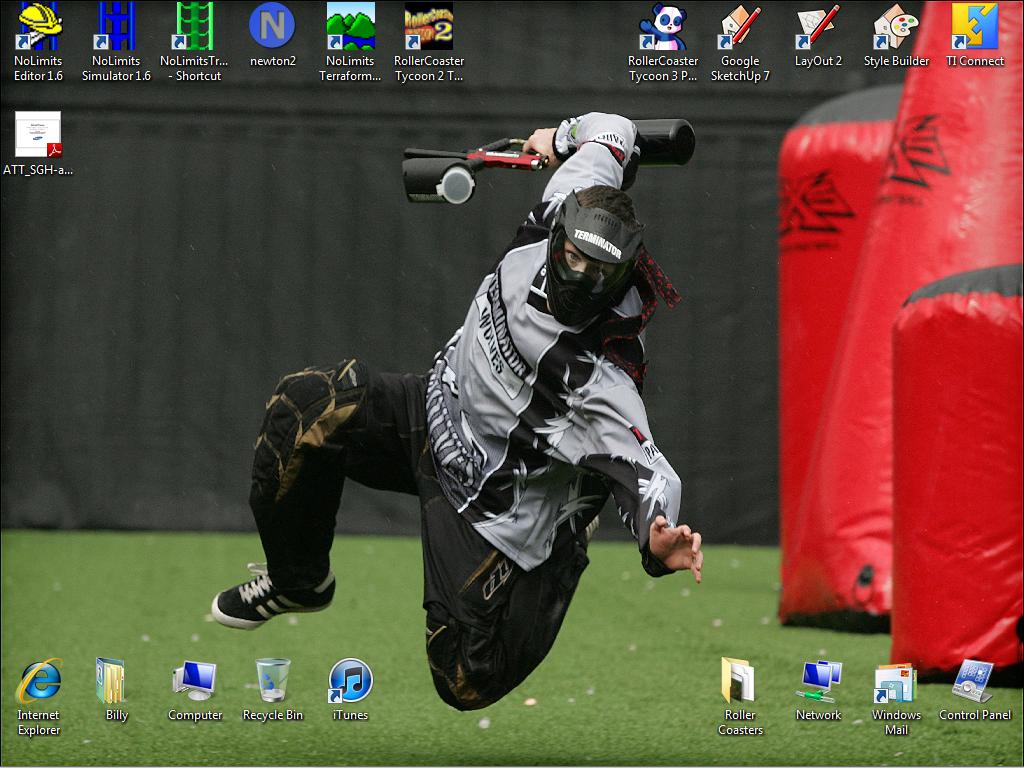Click the "LayOut 2" label text

(818, 61)
